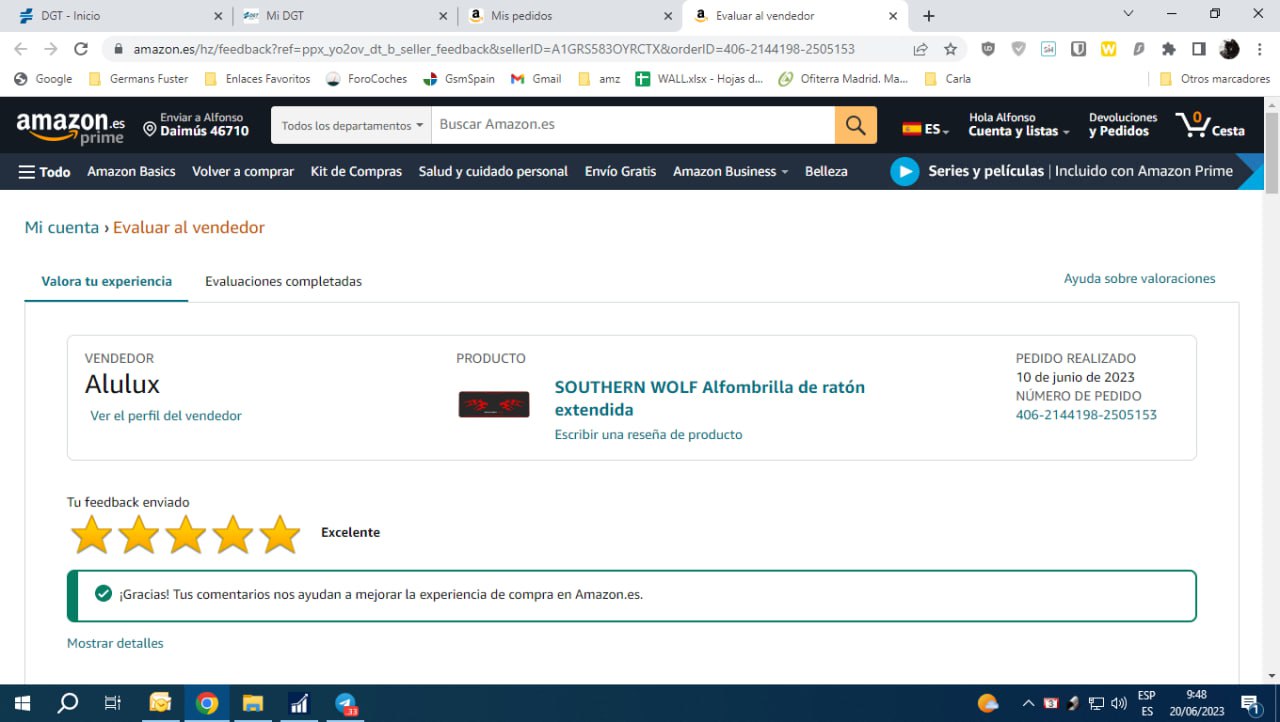Toggle the Chrome side panel
This screenshot has width=1280, height=722.
point(1198,49)
